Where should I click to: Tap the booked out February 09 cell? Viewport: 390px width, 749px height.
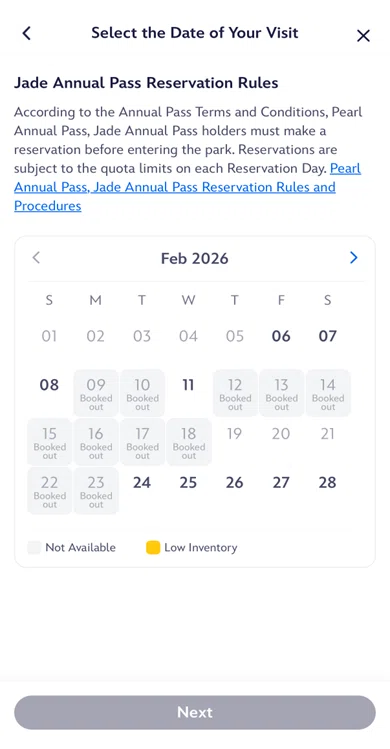pos(96,393)
